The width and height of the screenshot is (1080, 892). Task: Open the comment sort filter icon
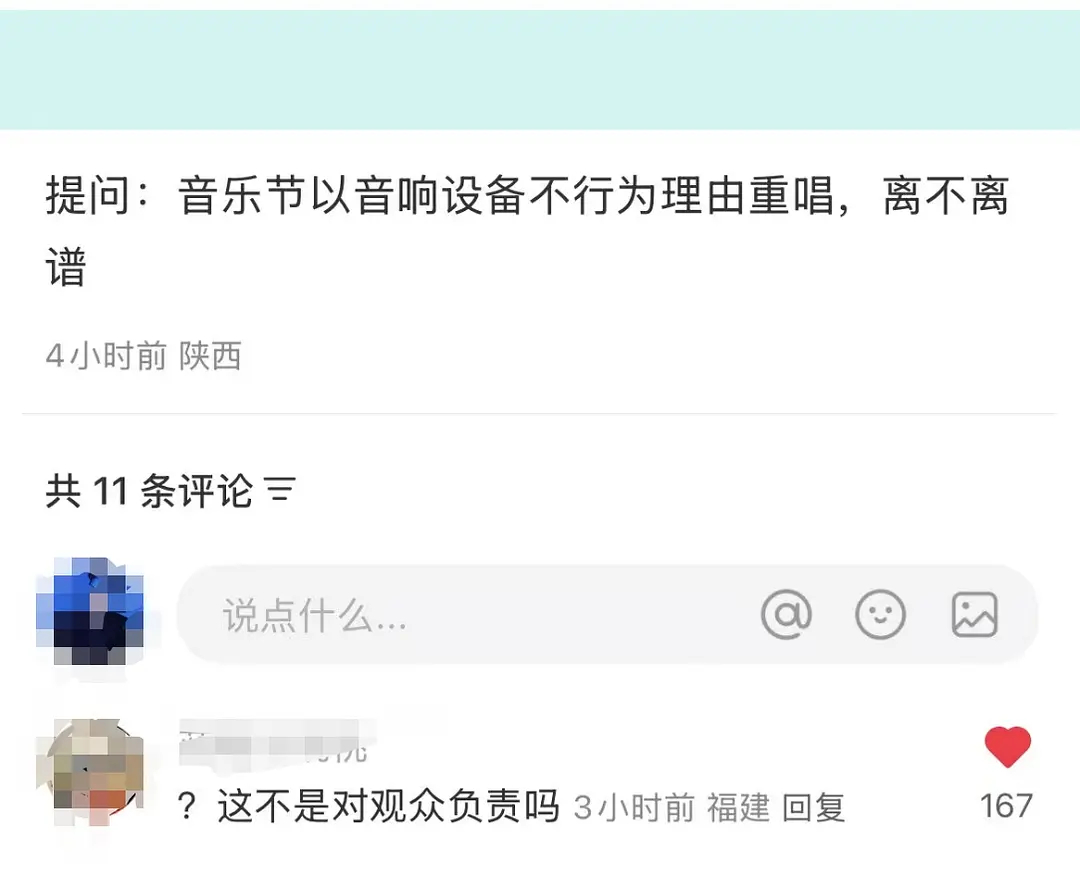coord(281,490)
